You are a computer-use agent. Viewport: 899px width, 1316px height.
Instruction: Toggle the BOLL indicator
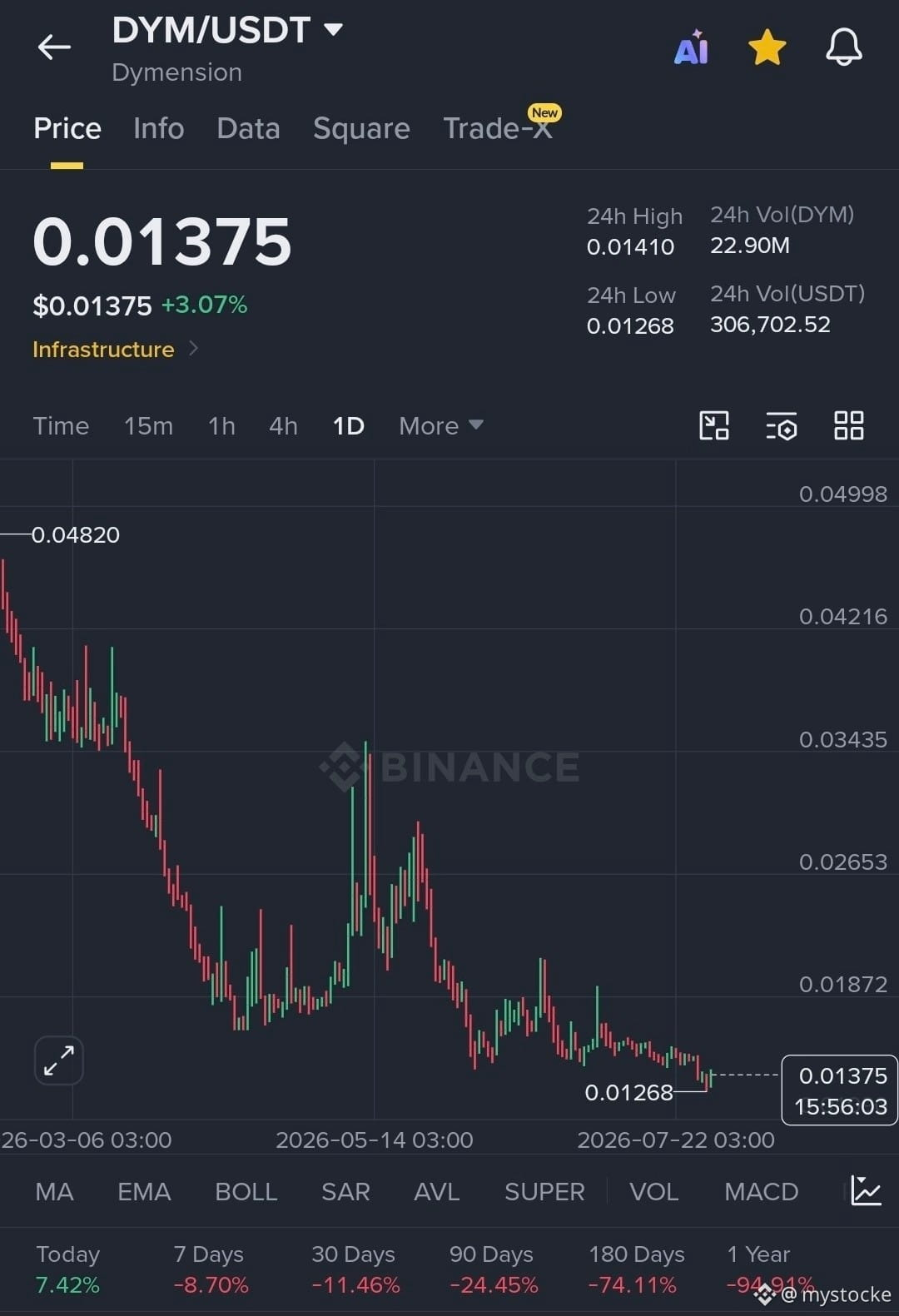coord(246,1192)
